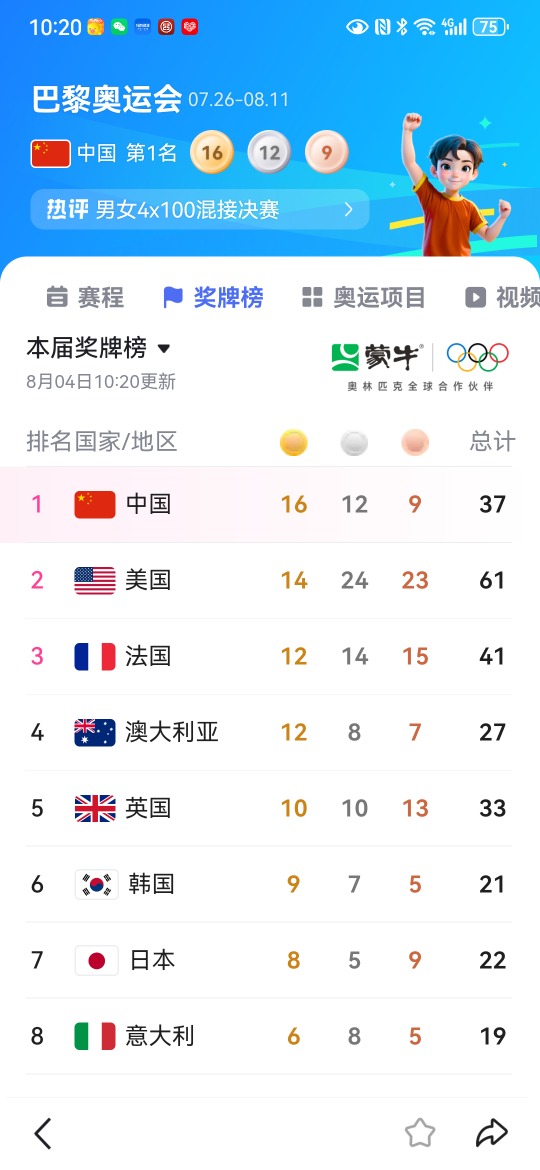
Task: Switch to the 奥运项目 tab
Action: pyautogui.click(x=363, y=297)
